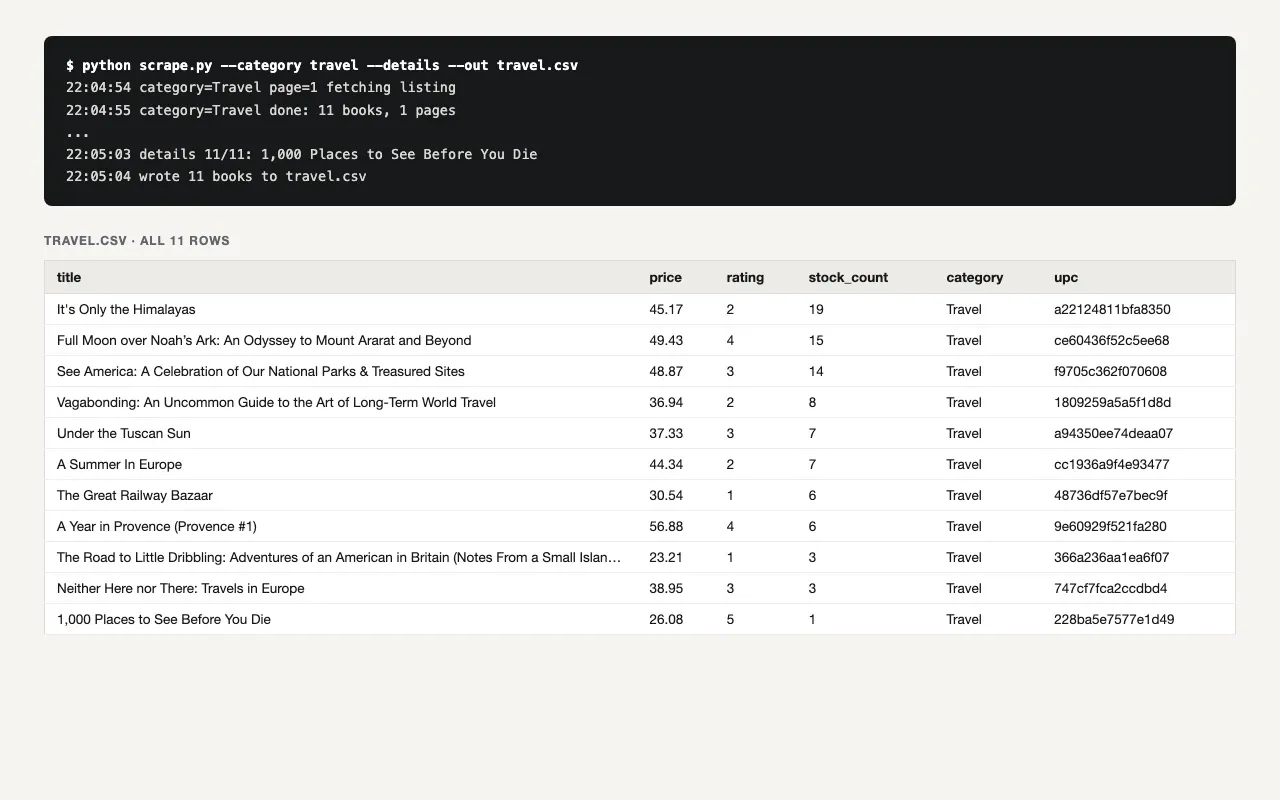Click the rating 5 cell

coord(730,619)
